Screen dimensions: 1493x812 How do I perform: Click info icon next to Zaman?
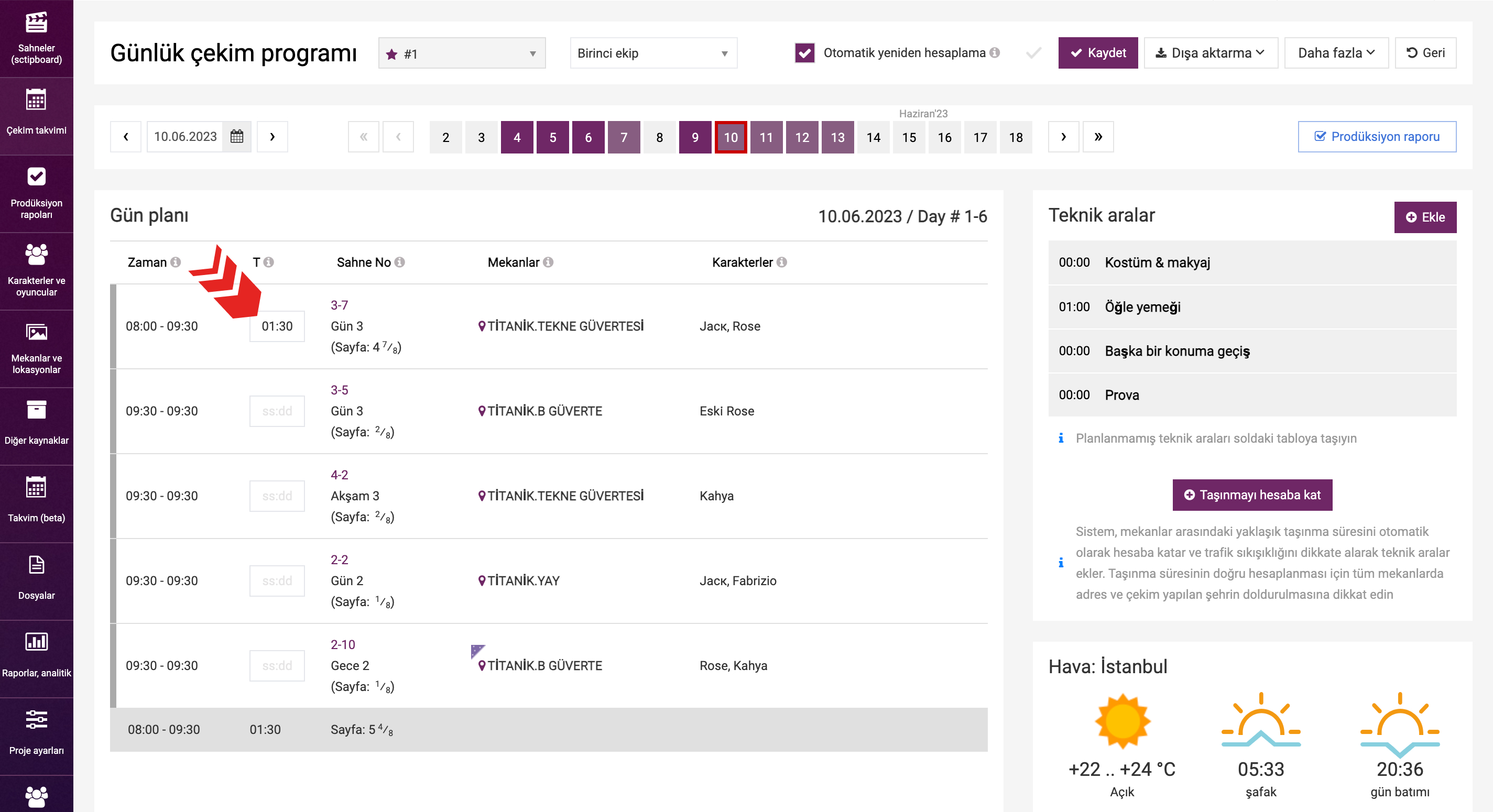(x=176, y=262)
